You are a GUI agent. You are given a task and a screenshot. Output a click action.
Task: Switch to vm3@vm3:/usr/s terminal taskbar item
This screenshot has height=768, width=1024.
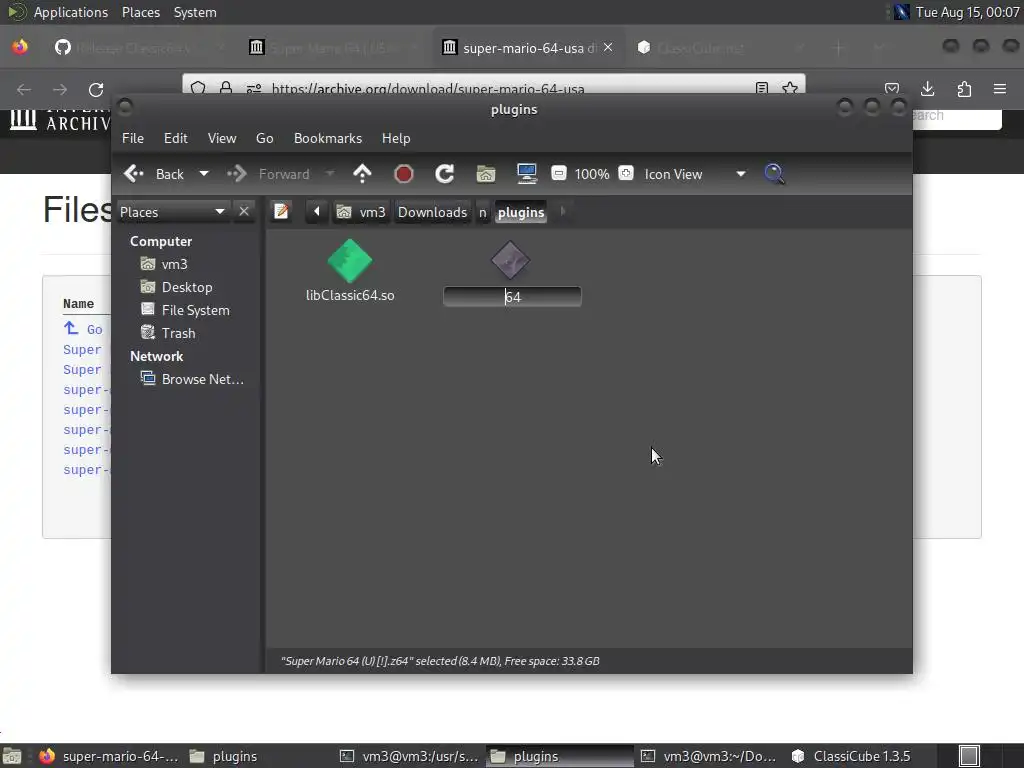click(411, 756)
